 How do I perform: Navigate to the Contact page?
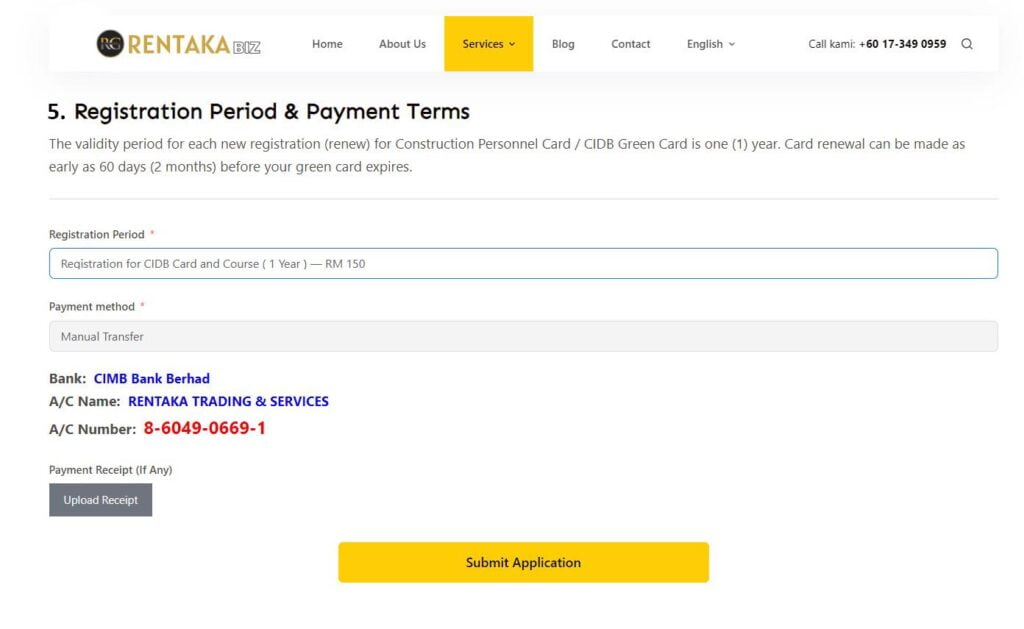(x=631, y=44)
